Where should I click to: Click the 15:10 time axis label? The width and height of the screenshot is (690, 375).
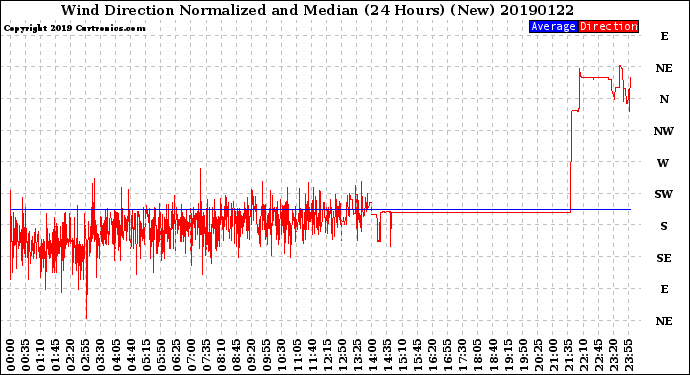pyautogui.click(x=402, y=355)
